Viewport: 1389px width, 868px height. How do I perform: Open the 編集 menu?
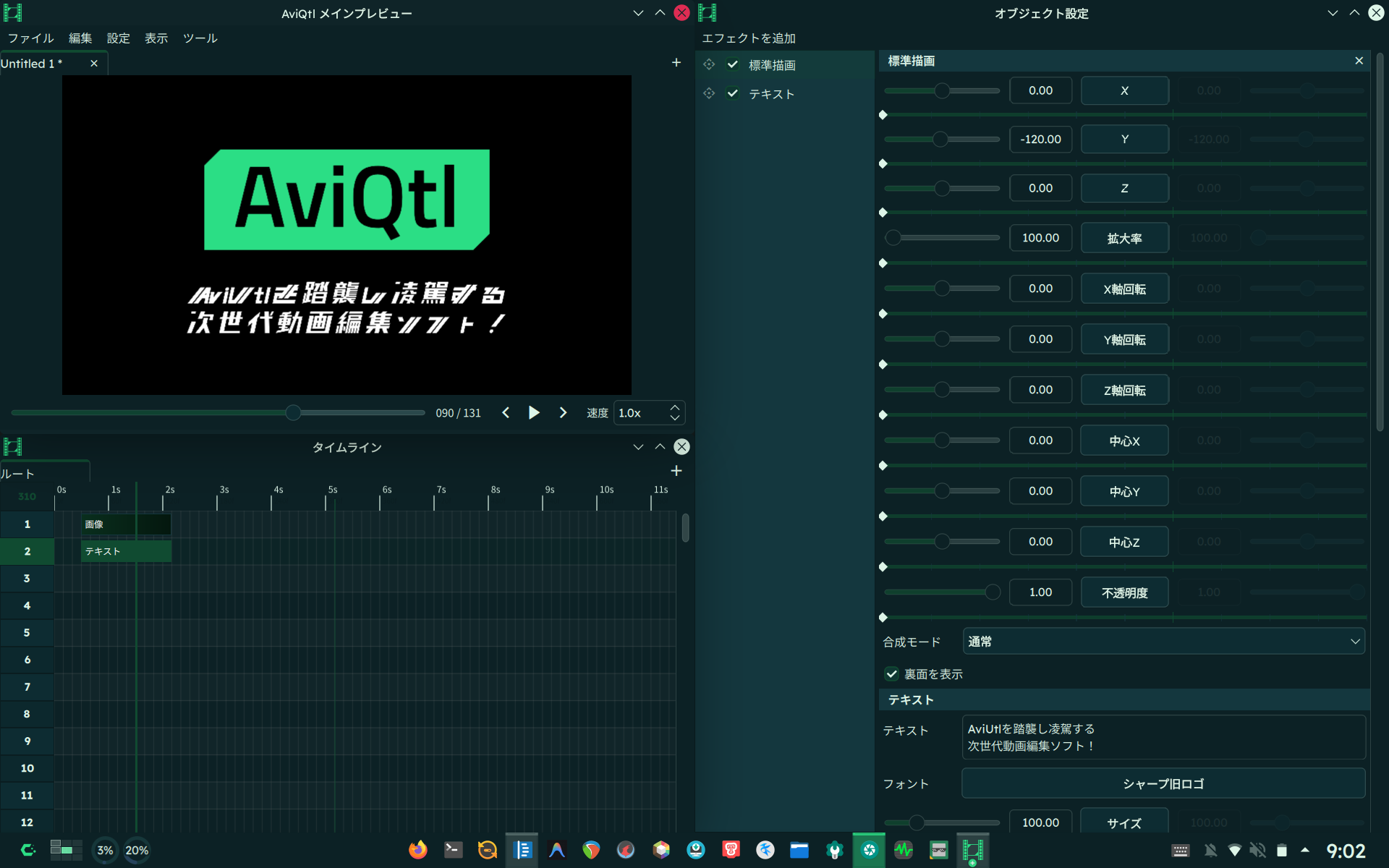click(80, 38)
